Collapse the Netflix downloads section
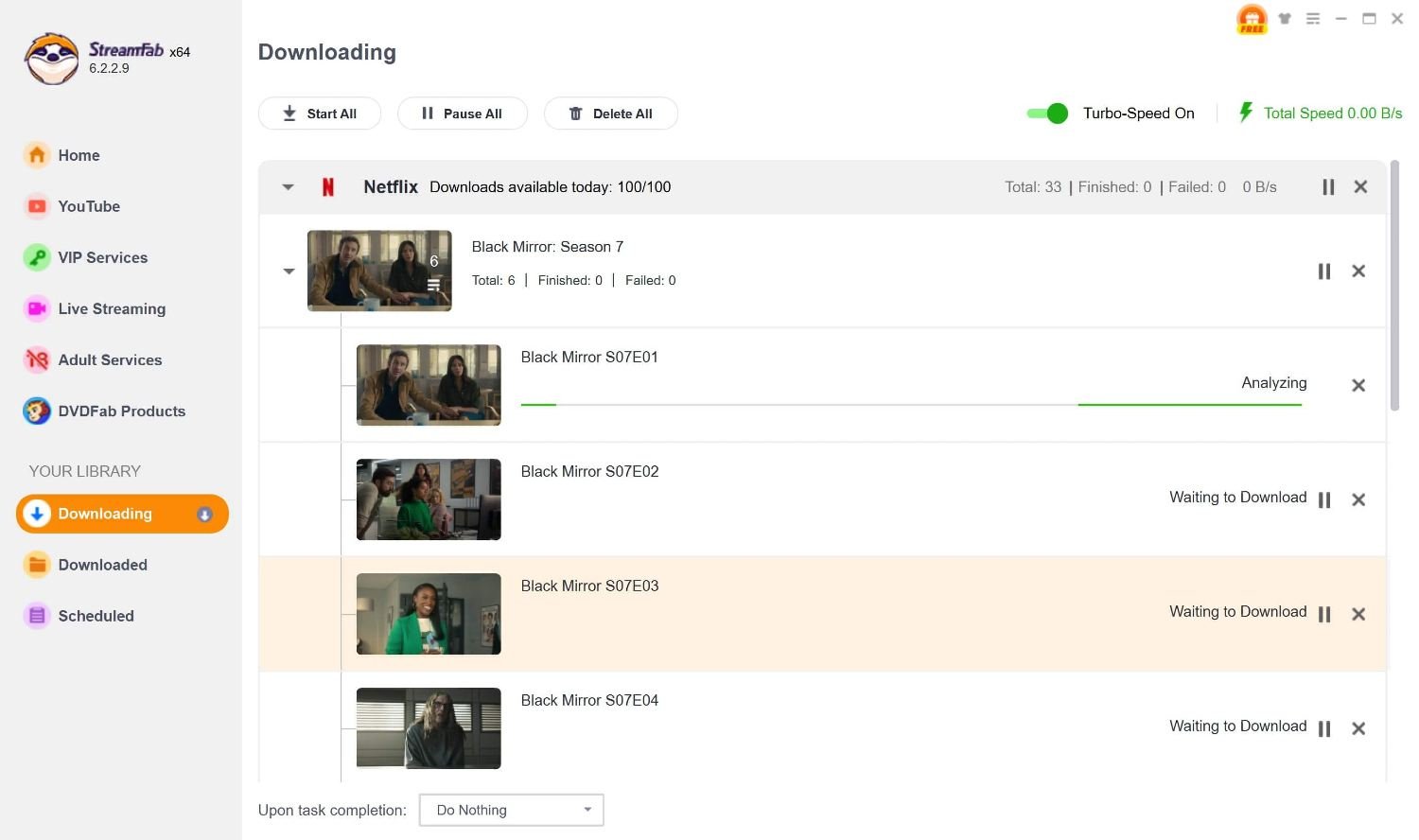Screen dimensions: 1419x840 point(289,187)
